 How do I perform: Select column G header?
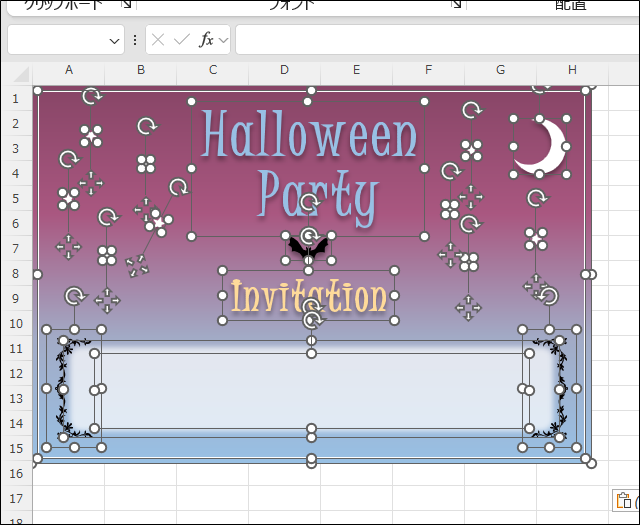coord(500,70)
